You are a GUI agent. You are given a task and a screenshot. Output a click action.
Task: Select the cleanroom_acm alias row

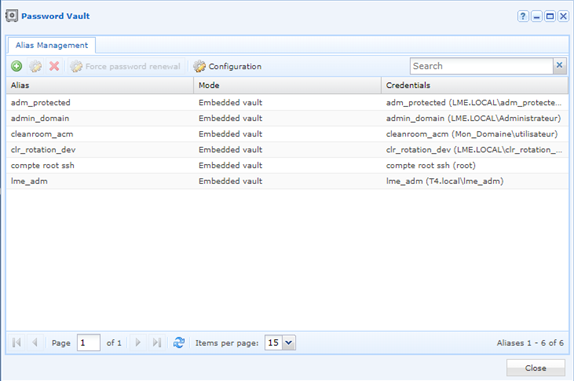[x=287, y=134]
